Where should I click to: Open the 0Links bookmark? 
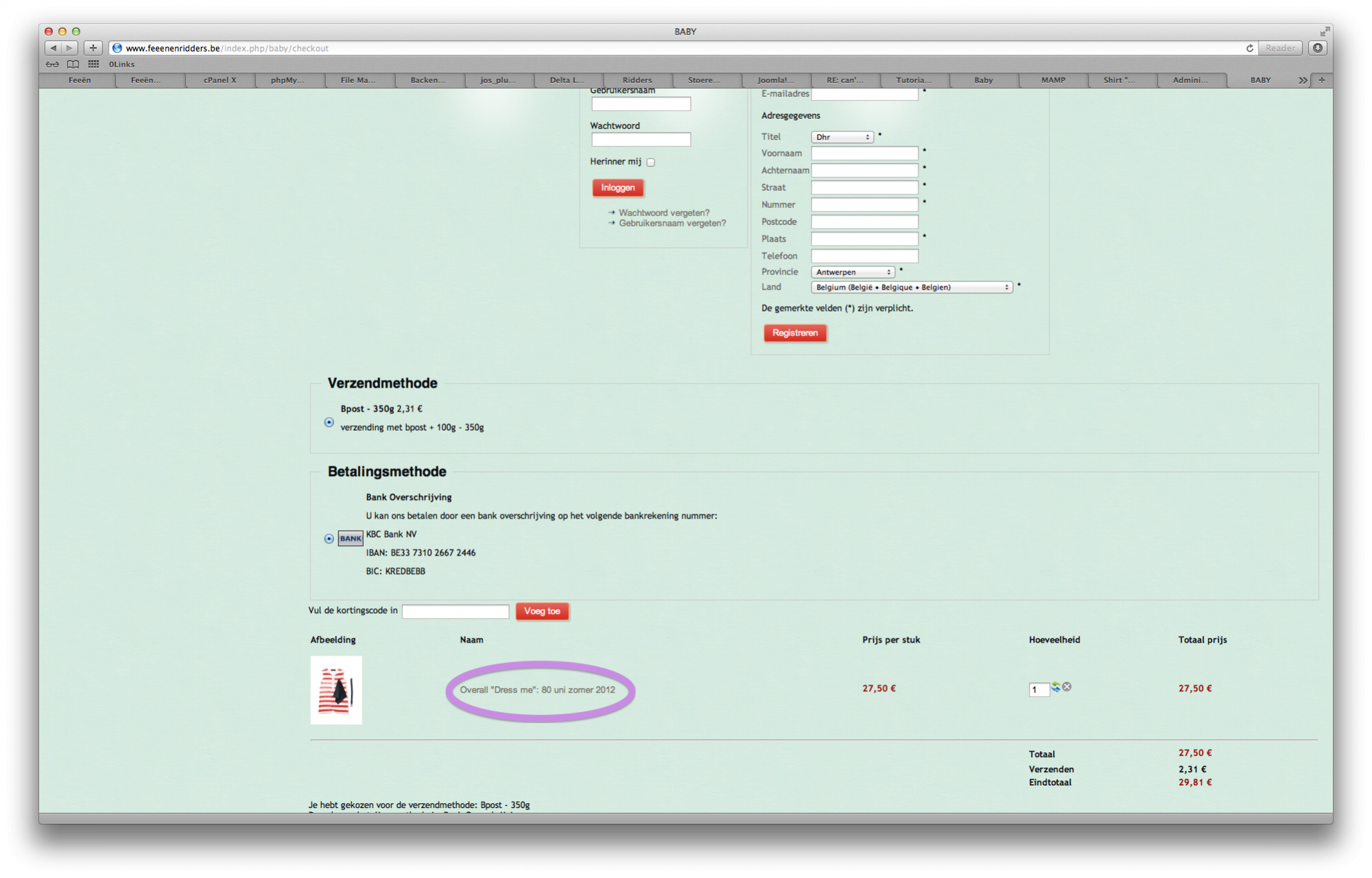click(121, 64)
